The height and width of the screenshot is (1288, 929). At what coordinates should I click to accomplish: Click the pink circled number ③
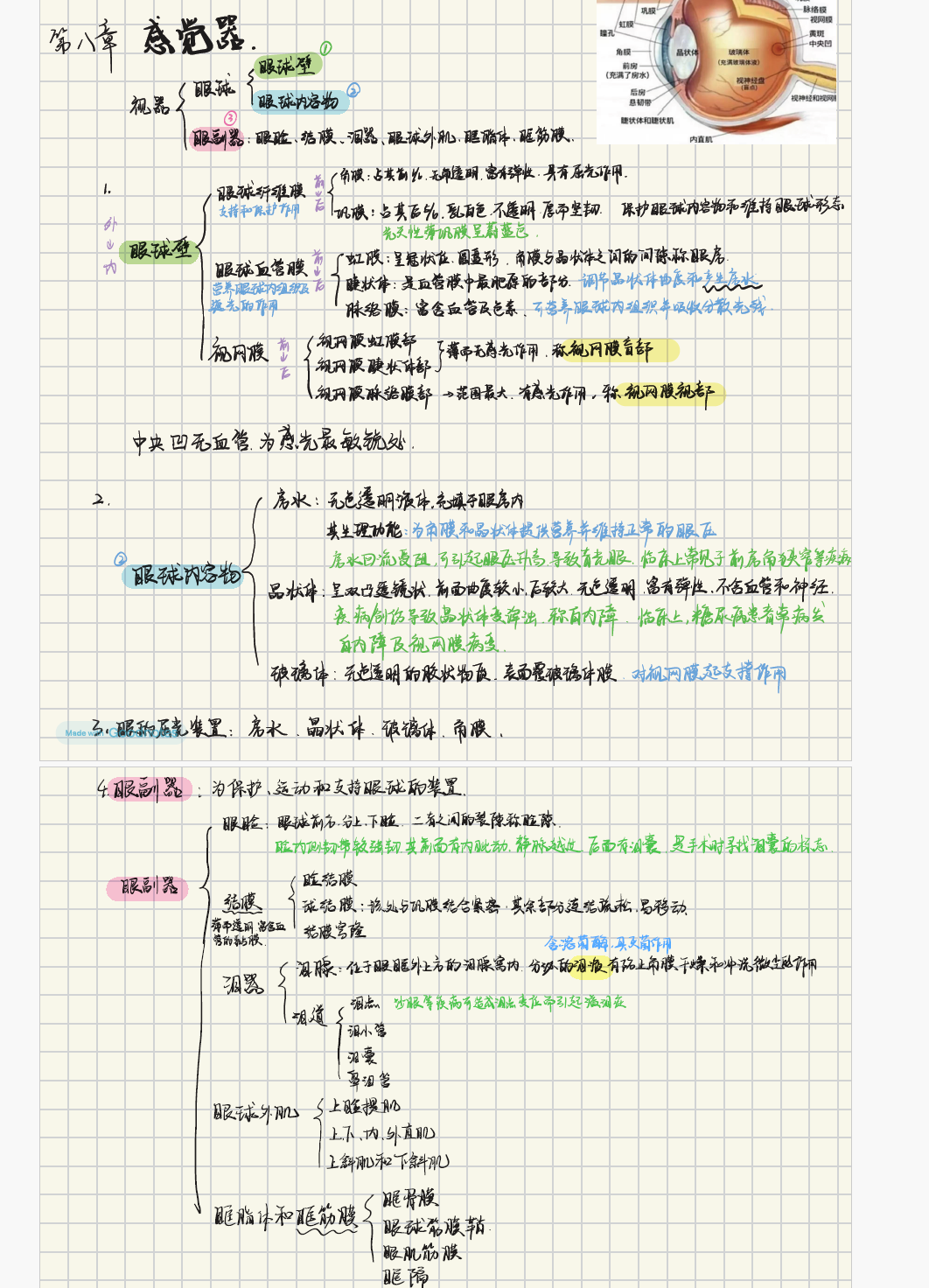pos(230,117)
